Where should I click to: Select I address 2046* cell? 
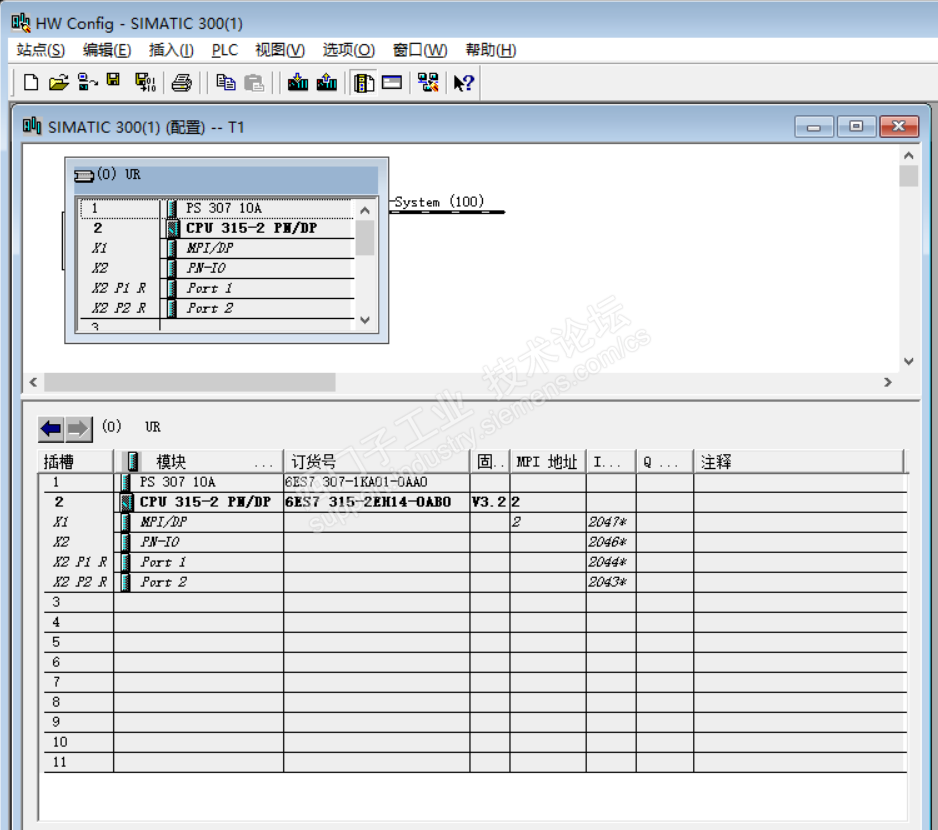click(x=611, y=542)
